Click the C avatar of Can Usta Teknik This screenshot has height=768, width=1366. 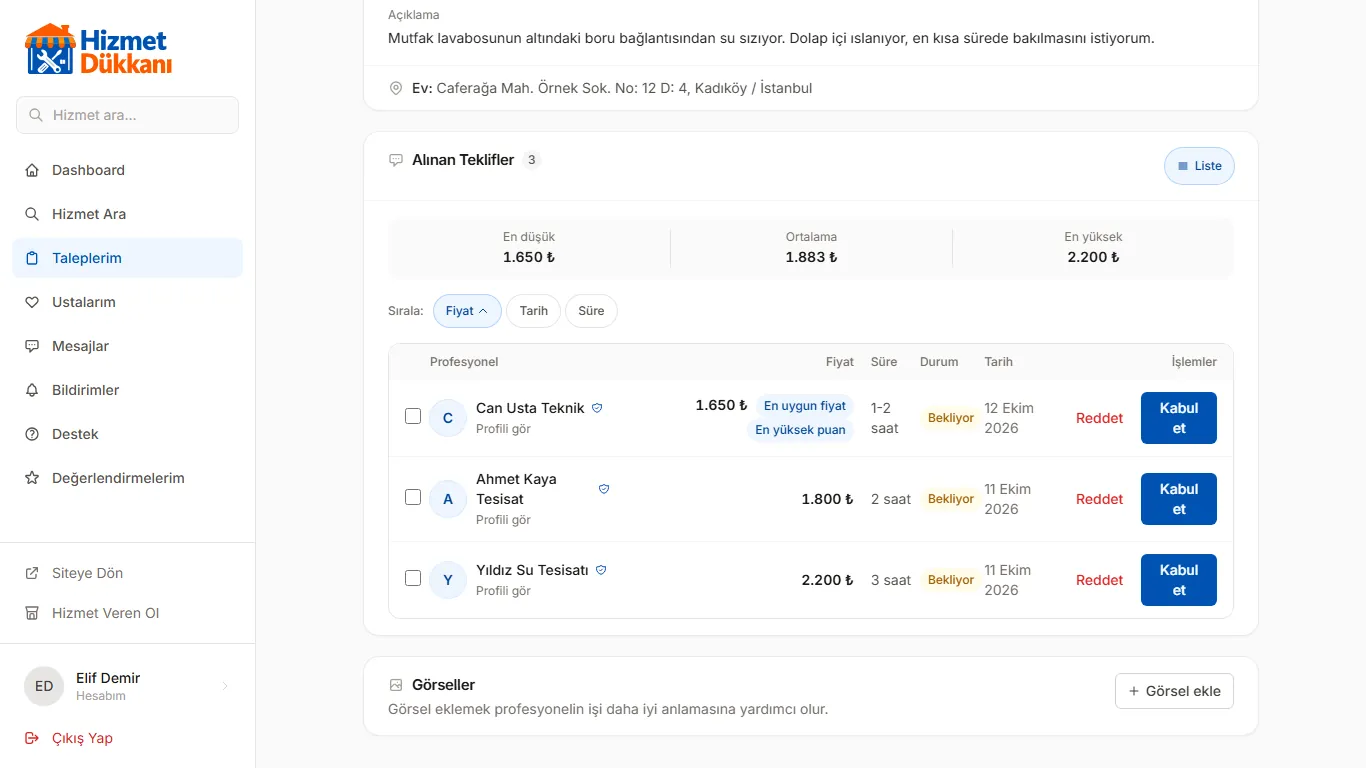pos(448,418)
